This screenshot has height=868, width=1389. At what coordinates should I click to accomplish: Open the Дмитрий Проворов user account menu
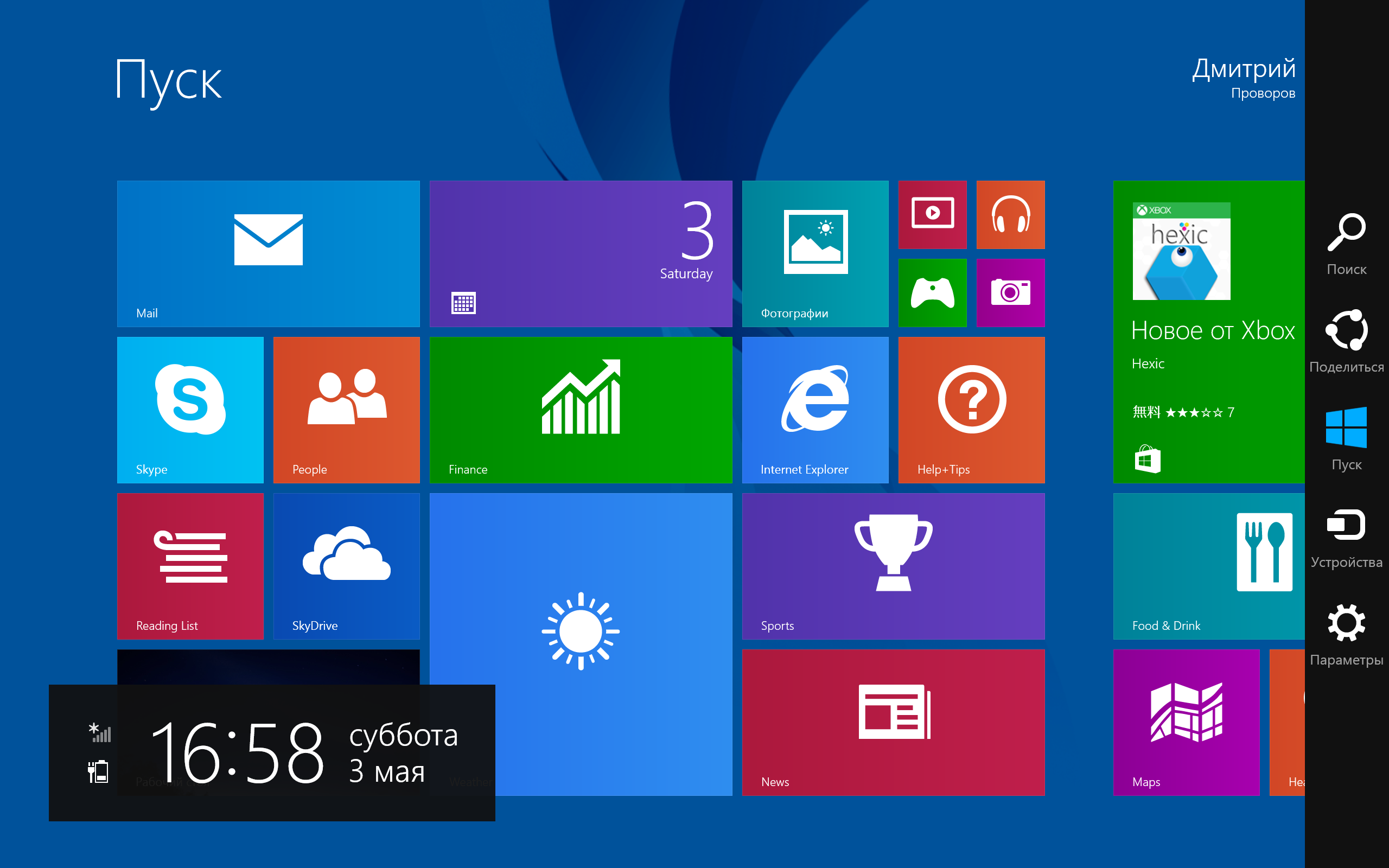1243,78
